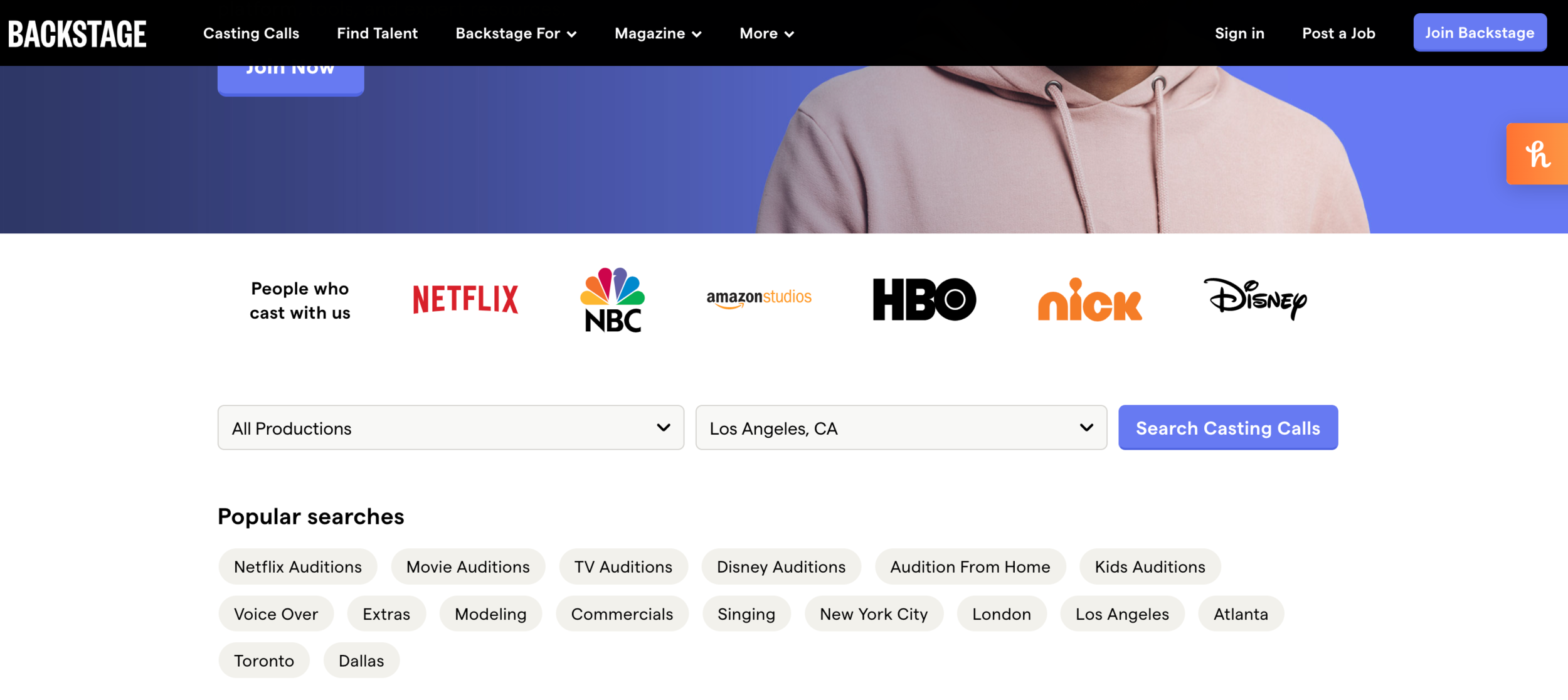This screenshot has height=700, width=1568.
Task: Go to Casting Calls in navigation
Action: pyautogui.click(x=251, y=33)
